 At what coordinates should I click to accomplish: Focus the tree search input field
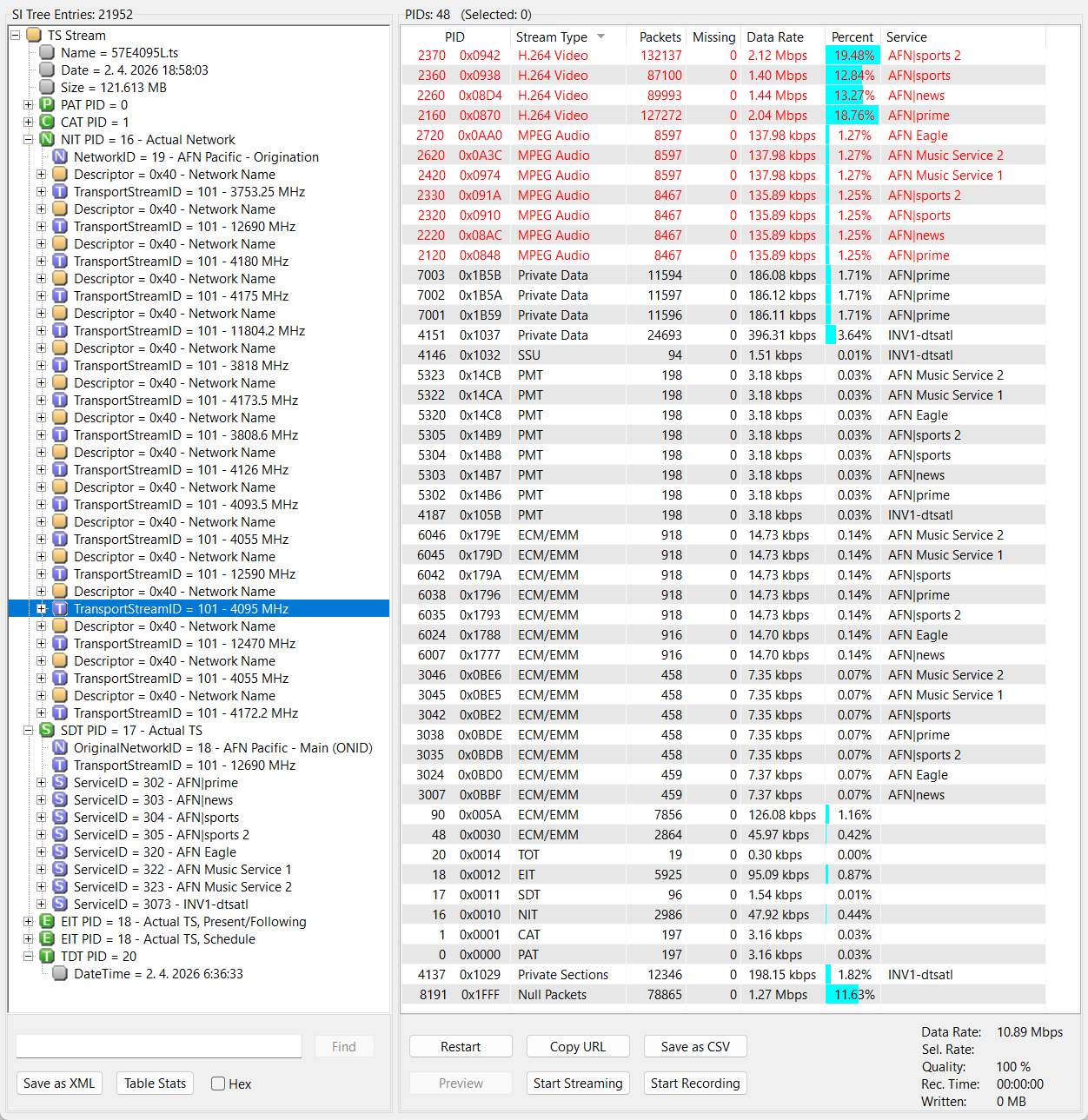click(x=159, y=1046)
